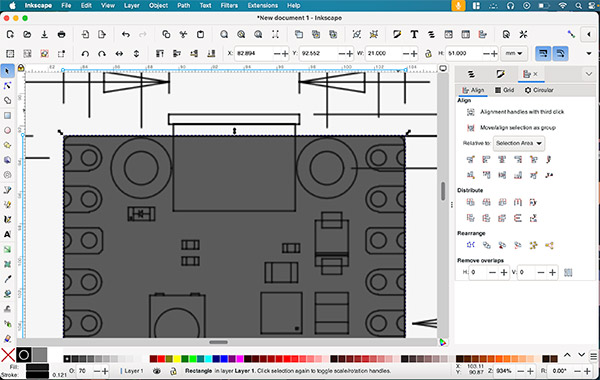Expand the tool controls overflow arrow
Screen dimensions: 600x380
click(589, 54)
